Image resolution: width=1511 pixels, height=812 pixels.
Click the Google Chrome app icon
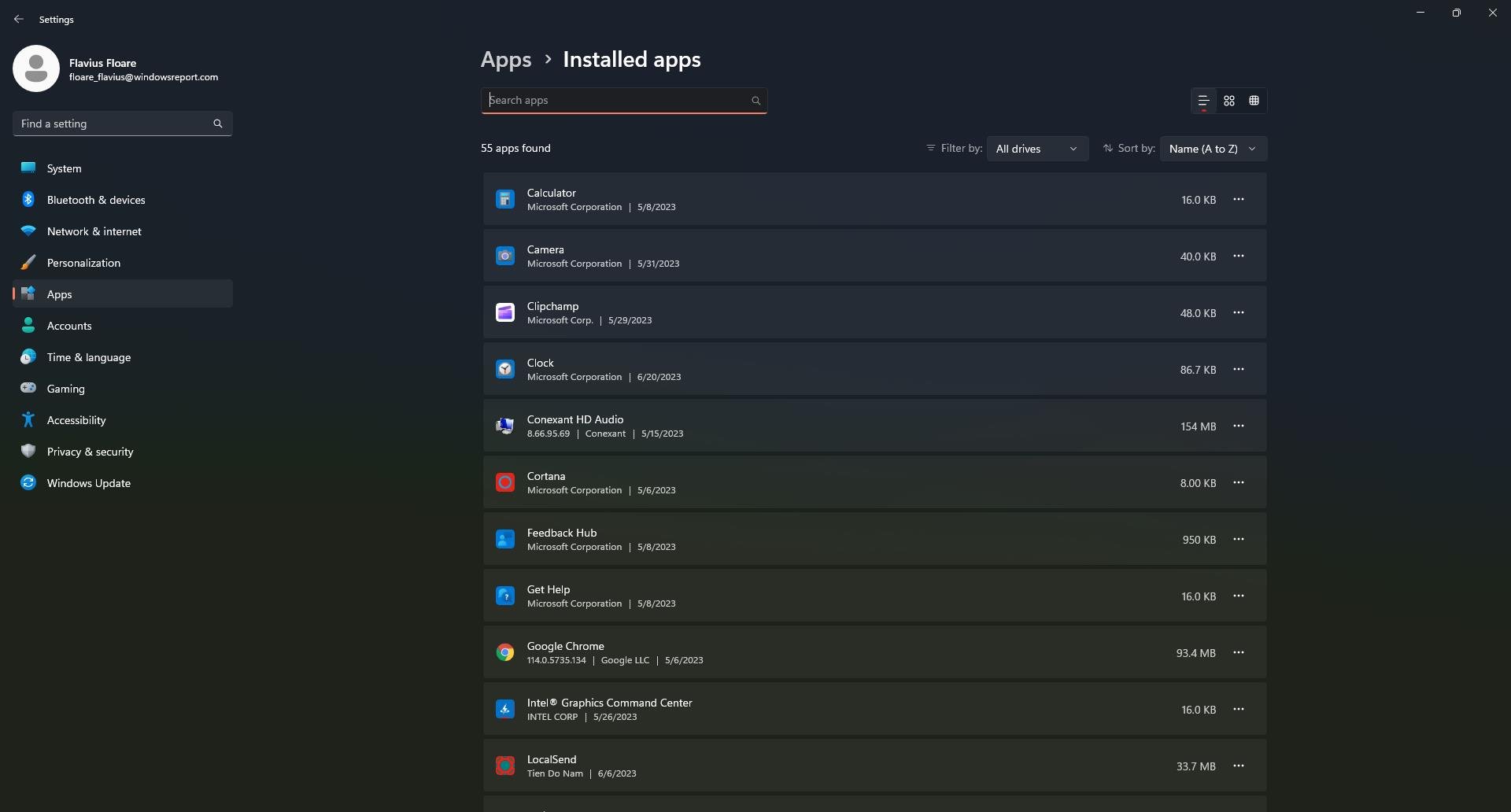tap(505, 653)
